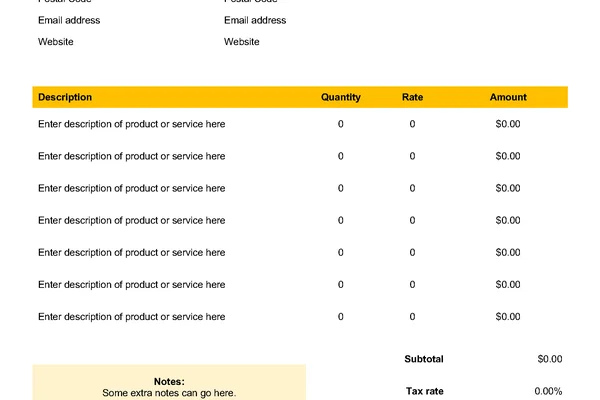Click the second row rate value
Image resolution: width=600 pixels, height=400 pixels.
point(412,156)
